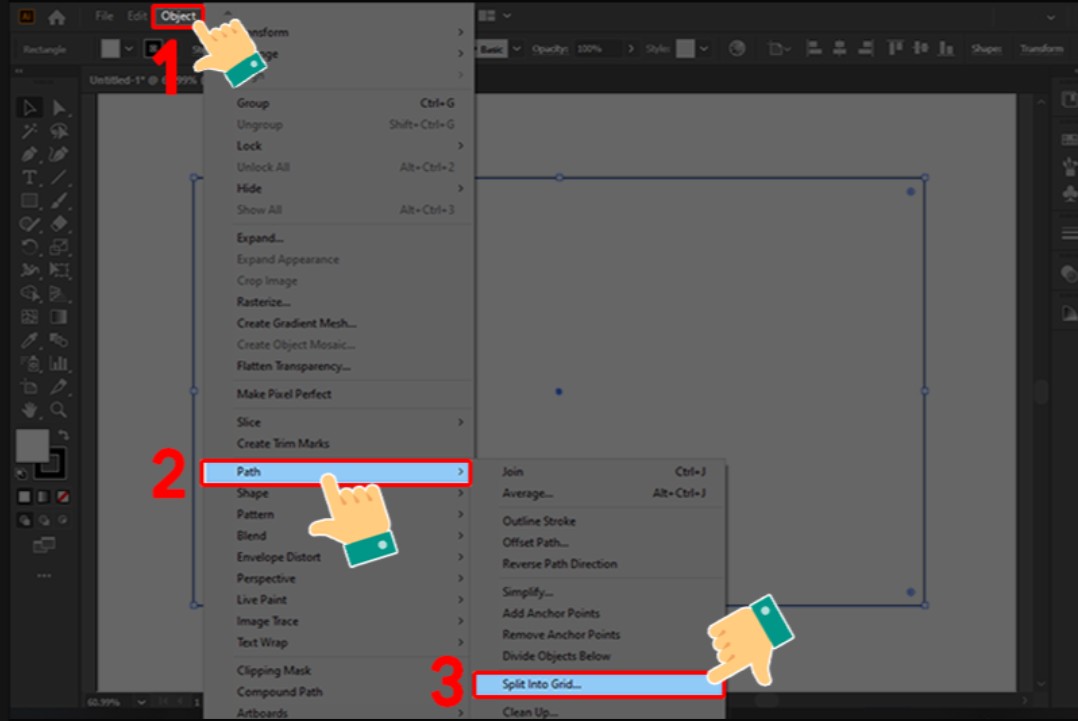Image resolution: width=1078 pixels, height=721 pixels.
Task: Click the swap fill and stroke arrows
Action: tap(63, 436)
